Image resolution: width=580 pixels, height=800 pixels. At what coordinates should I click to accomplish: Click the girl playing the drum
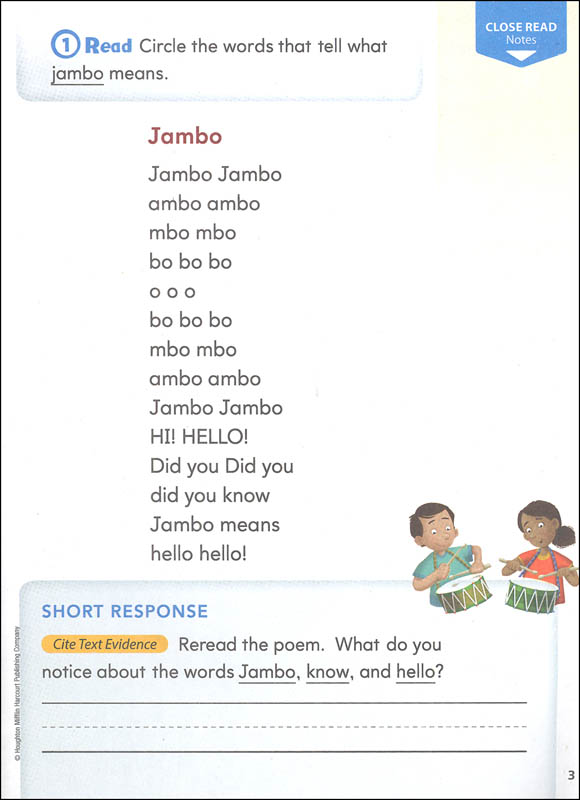coord(542,552)
